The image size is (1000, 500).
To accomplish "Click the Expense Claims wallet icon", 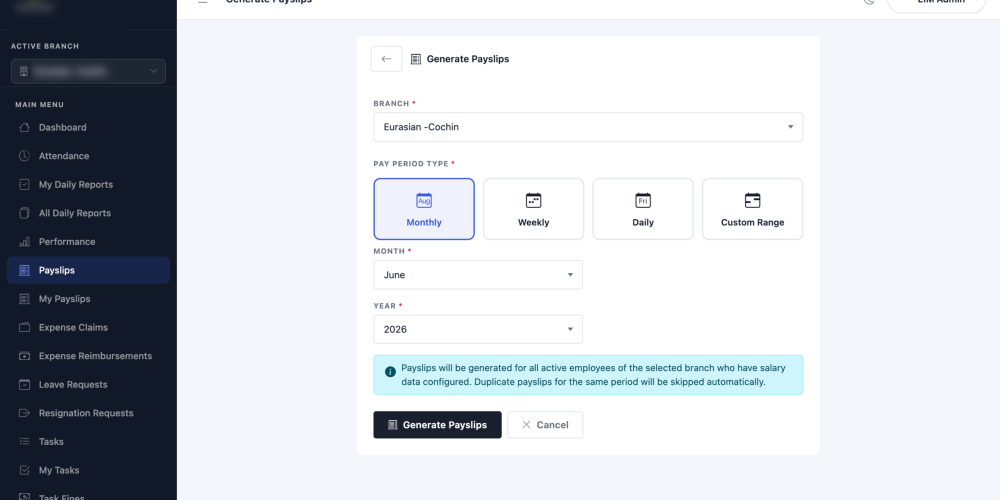I will [x=24, y=327].
